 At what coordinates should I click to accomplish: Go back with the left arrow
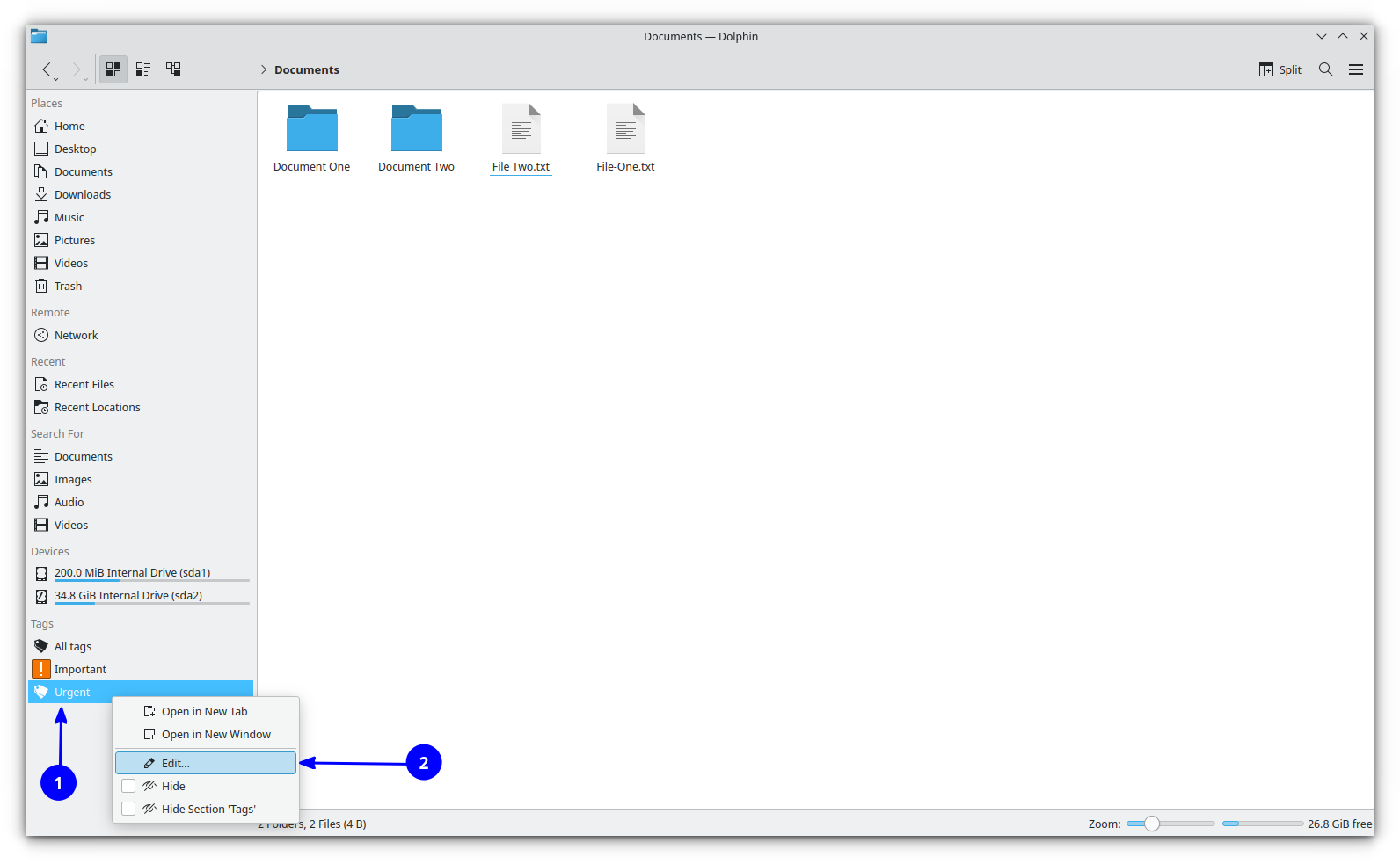pyautogui.click(x=47, y=69)
